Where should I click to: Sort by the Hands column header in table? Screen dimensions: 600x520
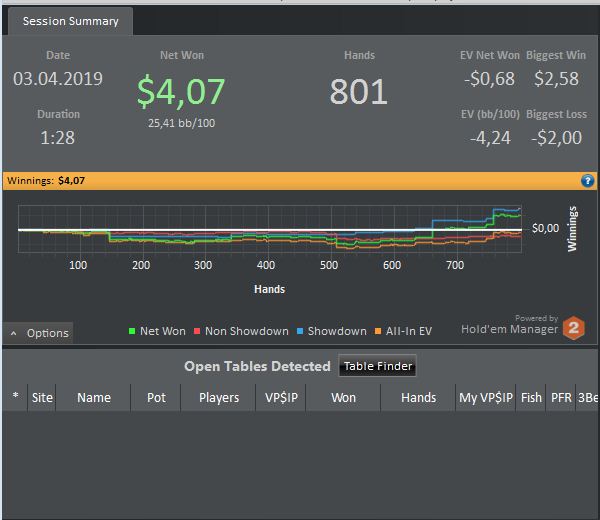[418, 398]
